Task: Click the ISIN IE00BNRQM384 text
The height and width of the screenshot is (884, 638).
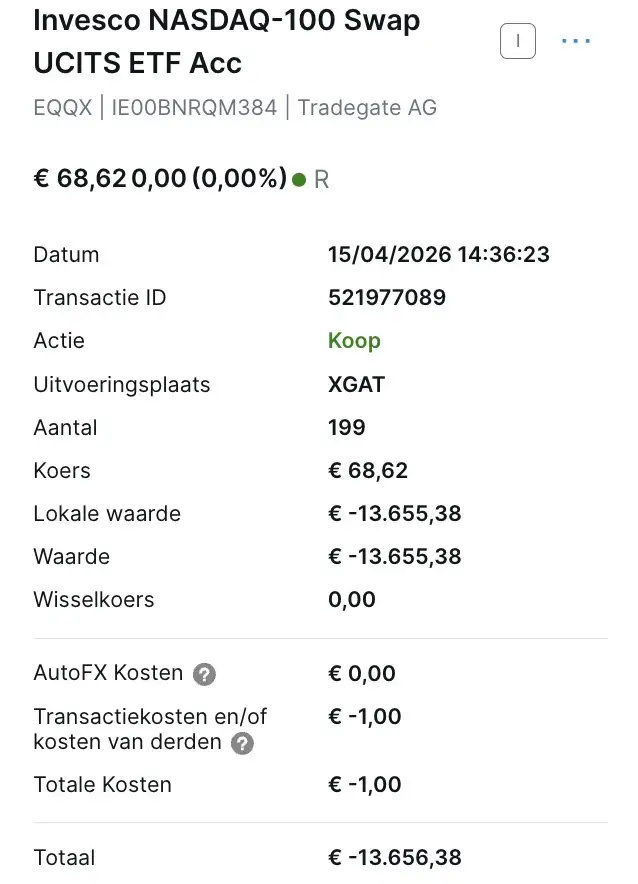Action: (x=194, y=107)
